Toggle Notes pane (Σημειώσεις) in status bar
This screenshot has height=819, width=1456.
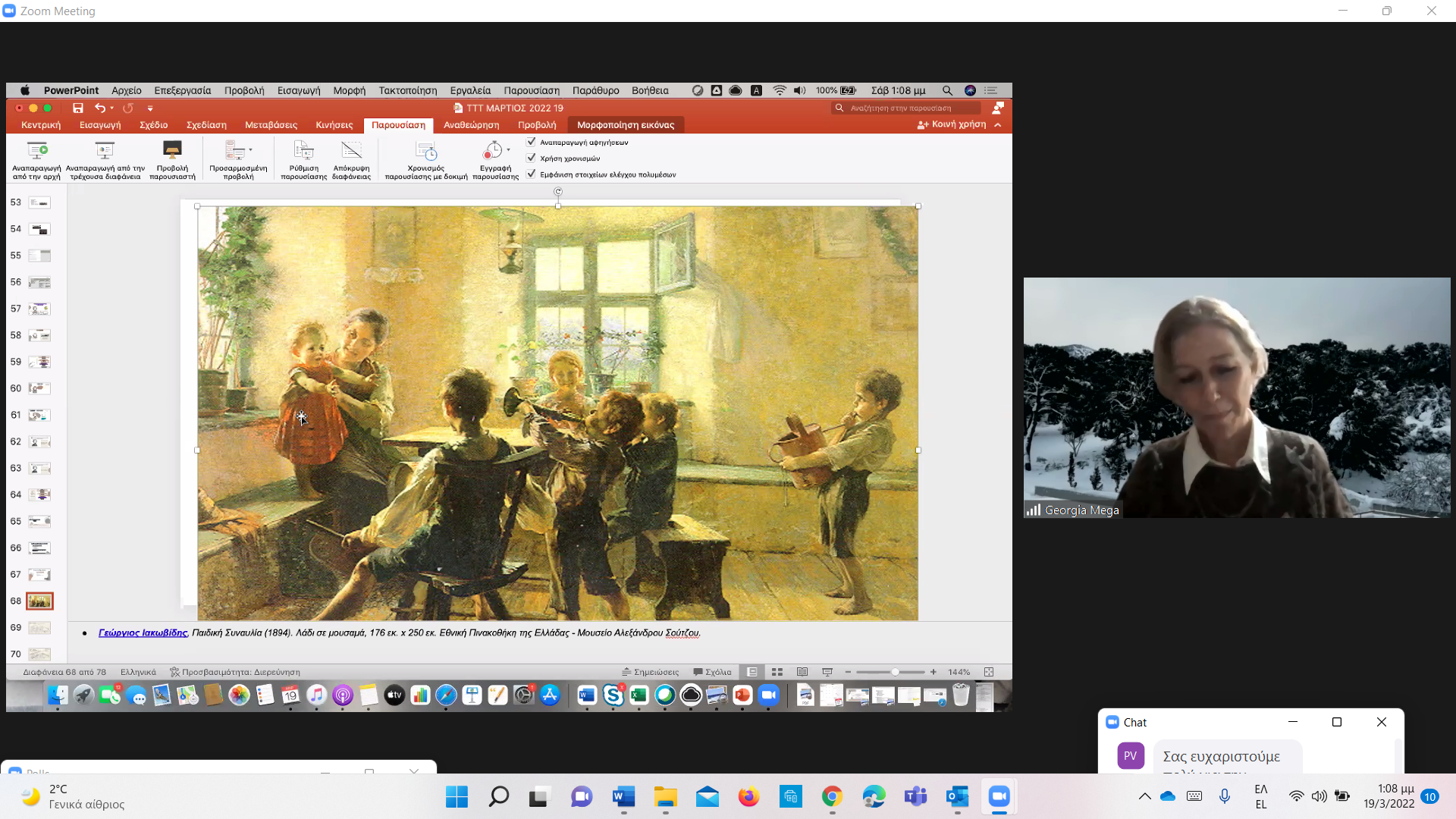[x=650, y=672]
